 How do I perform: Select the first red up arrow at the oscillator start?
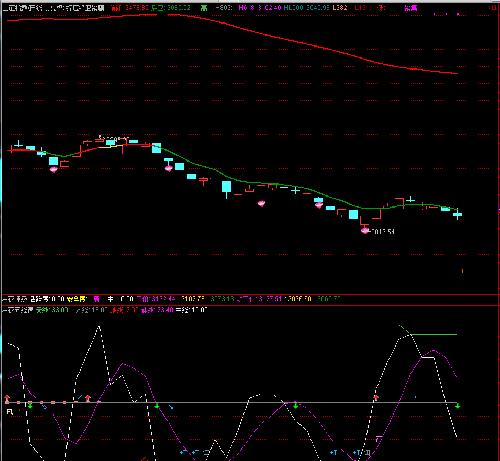click(x=7, y=398)
